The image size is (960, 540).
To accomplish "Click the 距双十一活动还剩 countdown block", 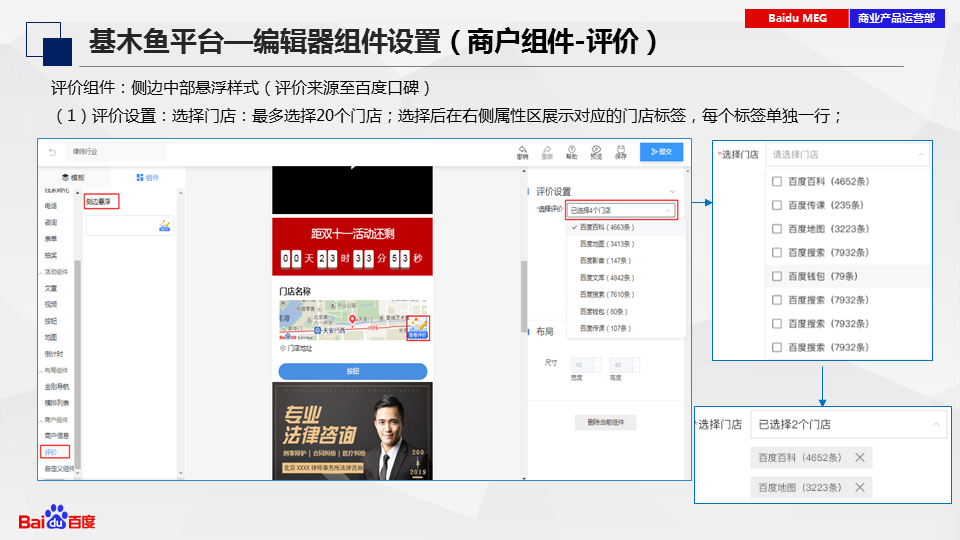I will point(353,247).
